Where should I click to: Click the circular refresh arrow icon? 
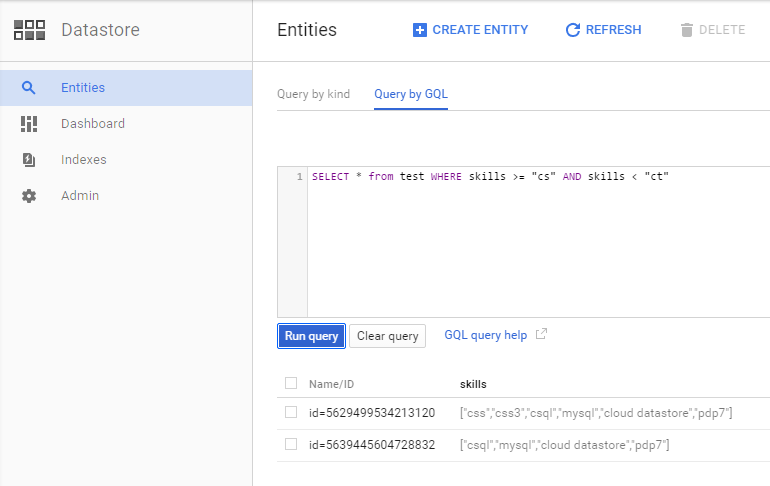click(x=573, y=30)
